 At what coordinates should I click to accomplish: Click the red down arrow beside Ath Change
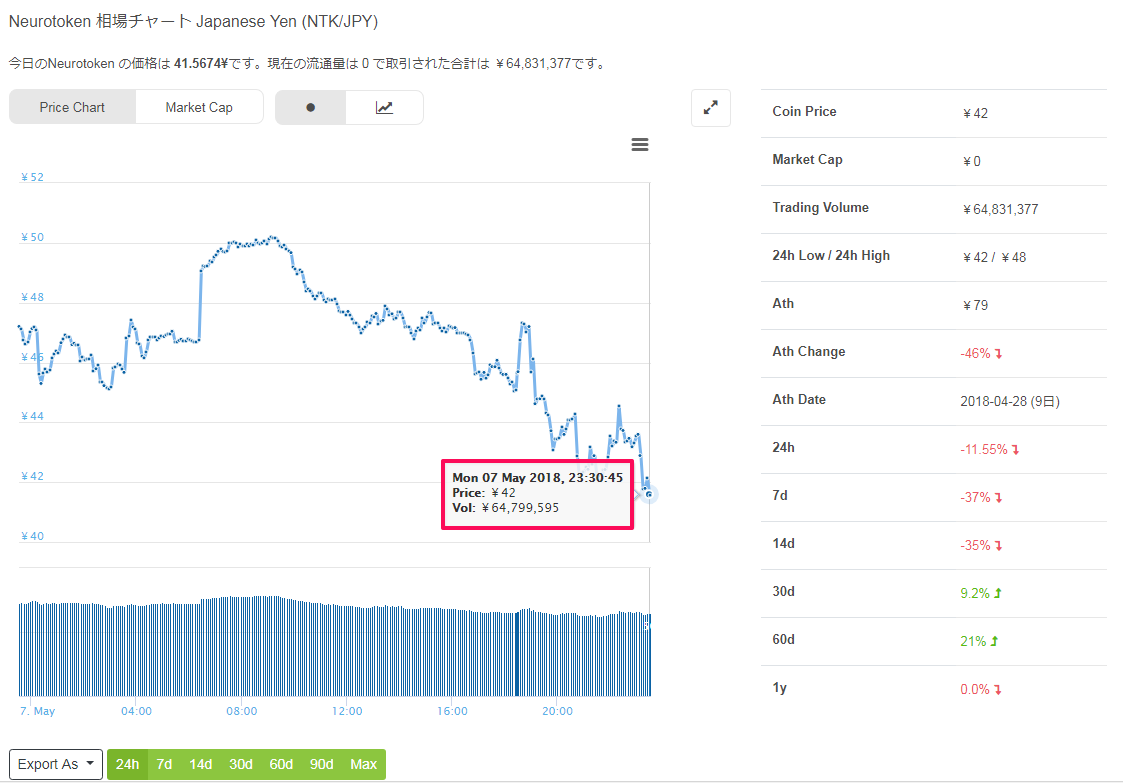coord(998,353)
